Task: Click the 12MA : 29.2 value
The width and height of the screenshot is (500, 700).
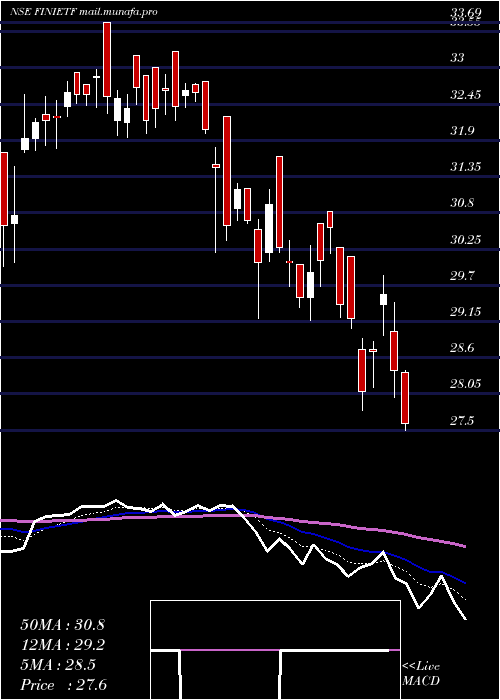Action: [x=62, y=645]
